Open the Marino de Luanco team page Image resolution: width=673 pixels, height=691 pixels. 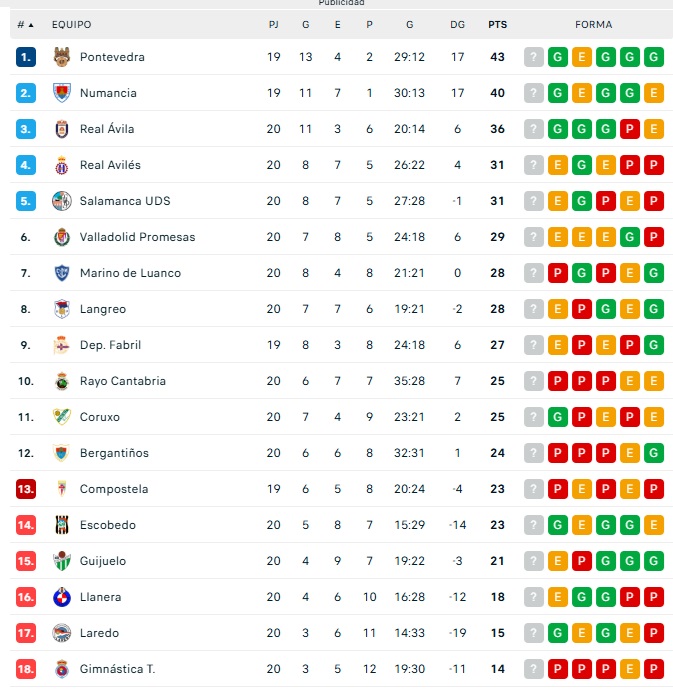130,273
